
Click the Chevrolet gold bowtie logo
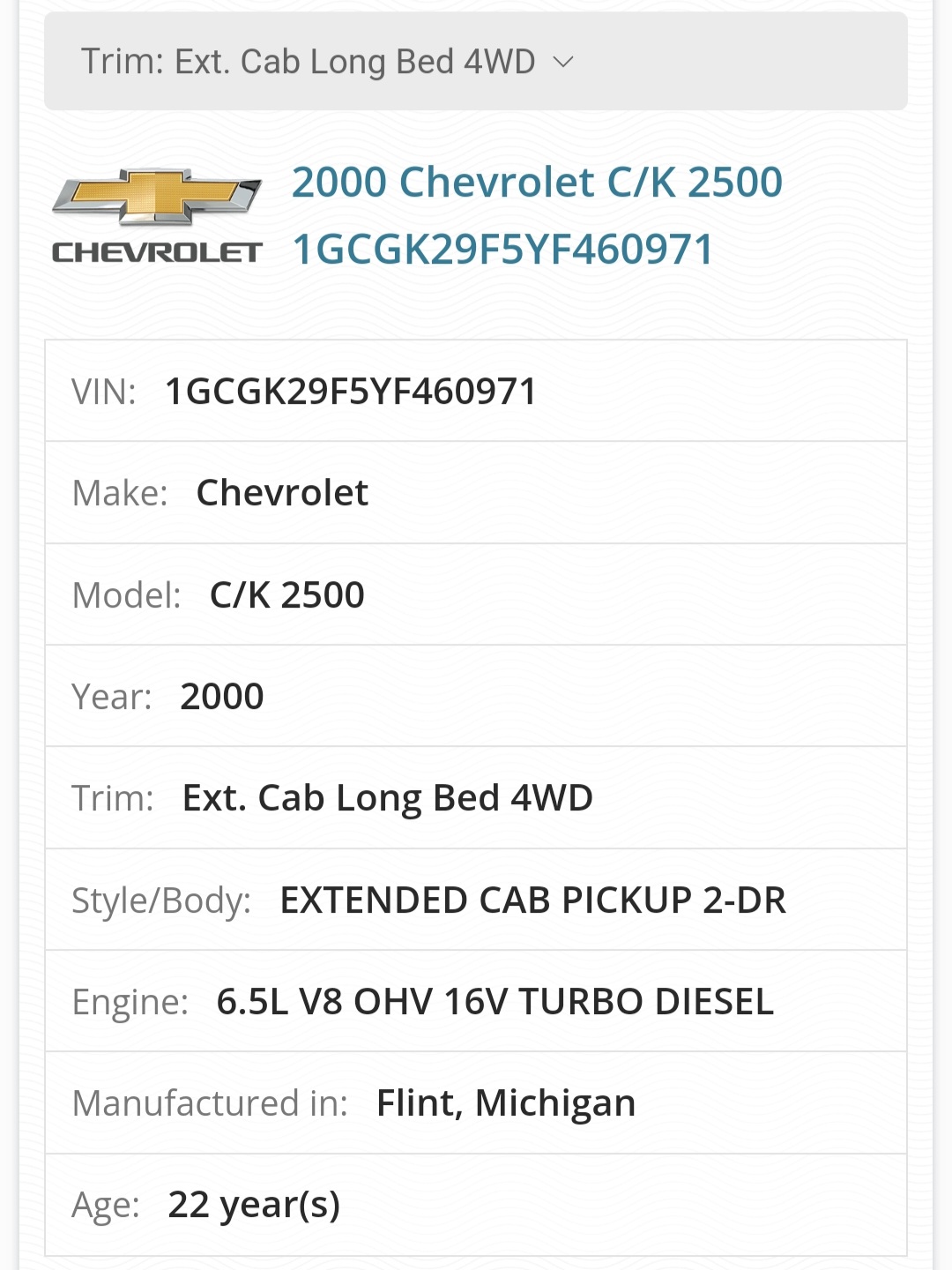point(157,196)
